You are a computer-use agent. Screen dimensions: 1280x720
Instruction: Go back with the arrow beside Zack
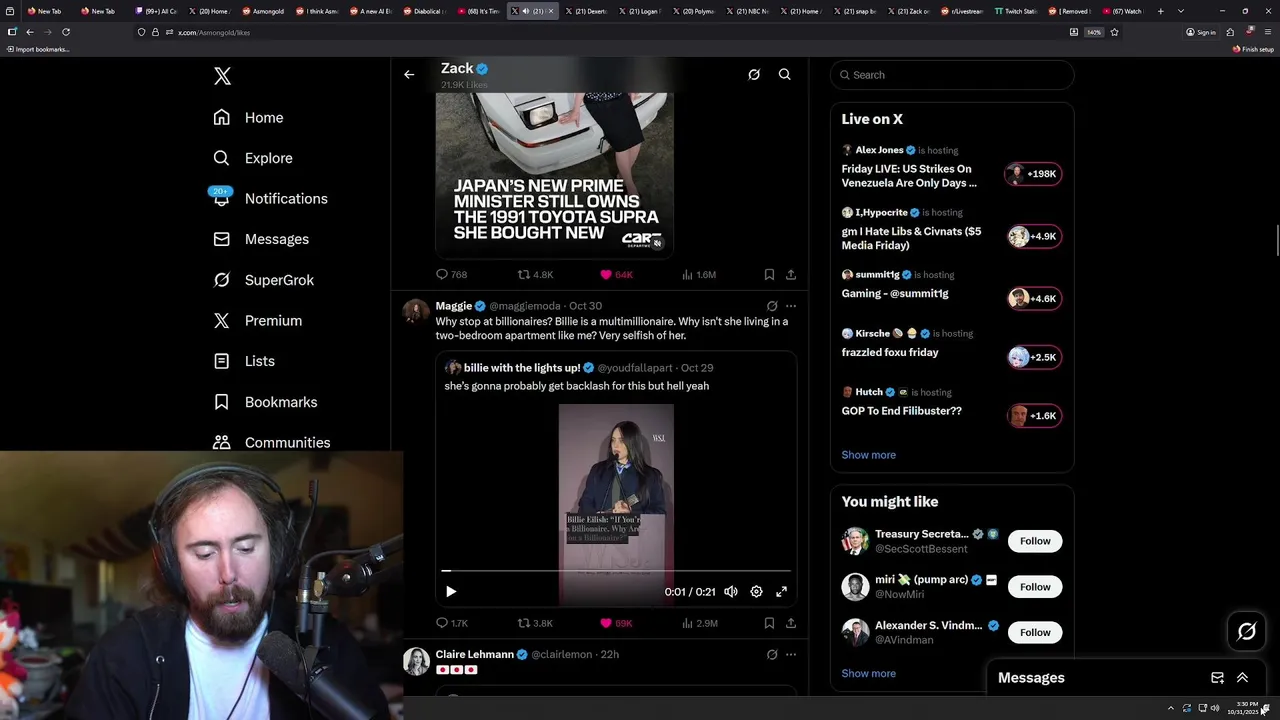point(409,74)
